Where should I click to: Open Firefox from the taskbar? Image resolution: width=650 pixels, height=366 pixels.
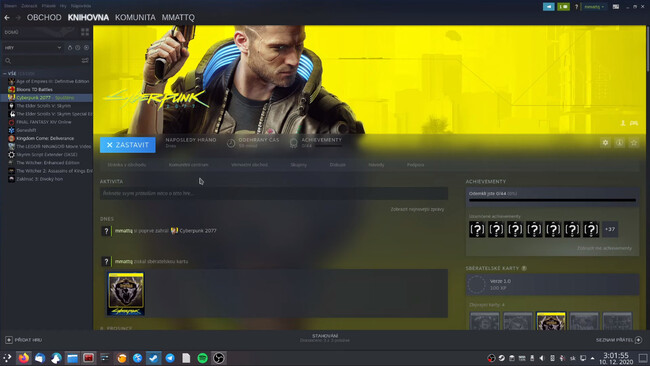click(24, 358)
